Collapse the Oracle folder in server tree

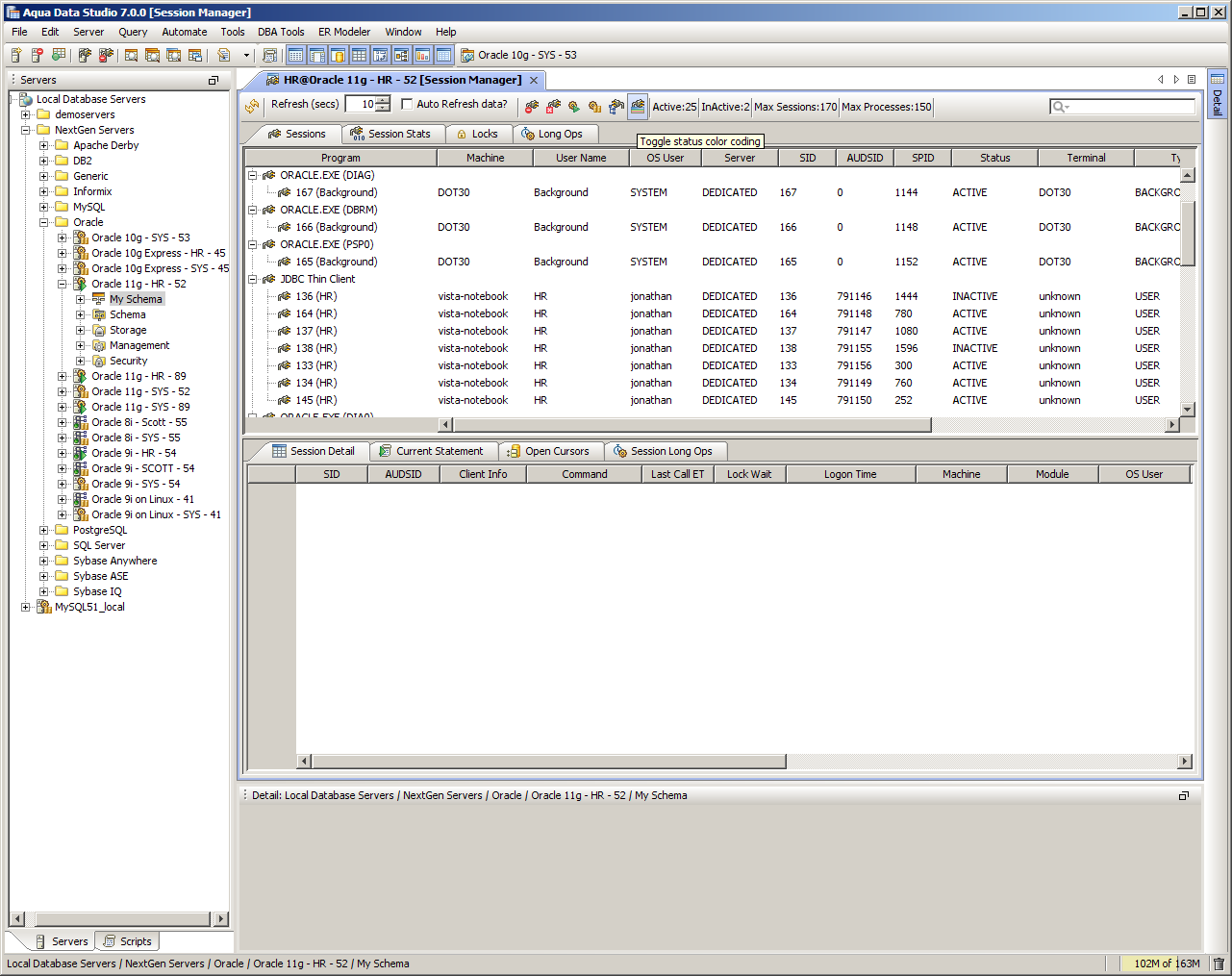pos(43,222)
